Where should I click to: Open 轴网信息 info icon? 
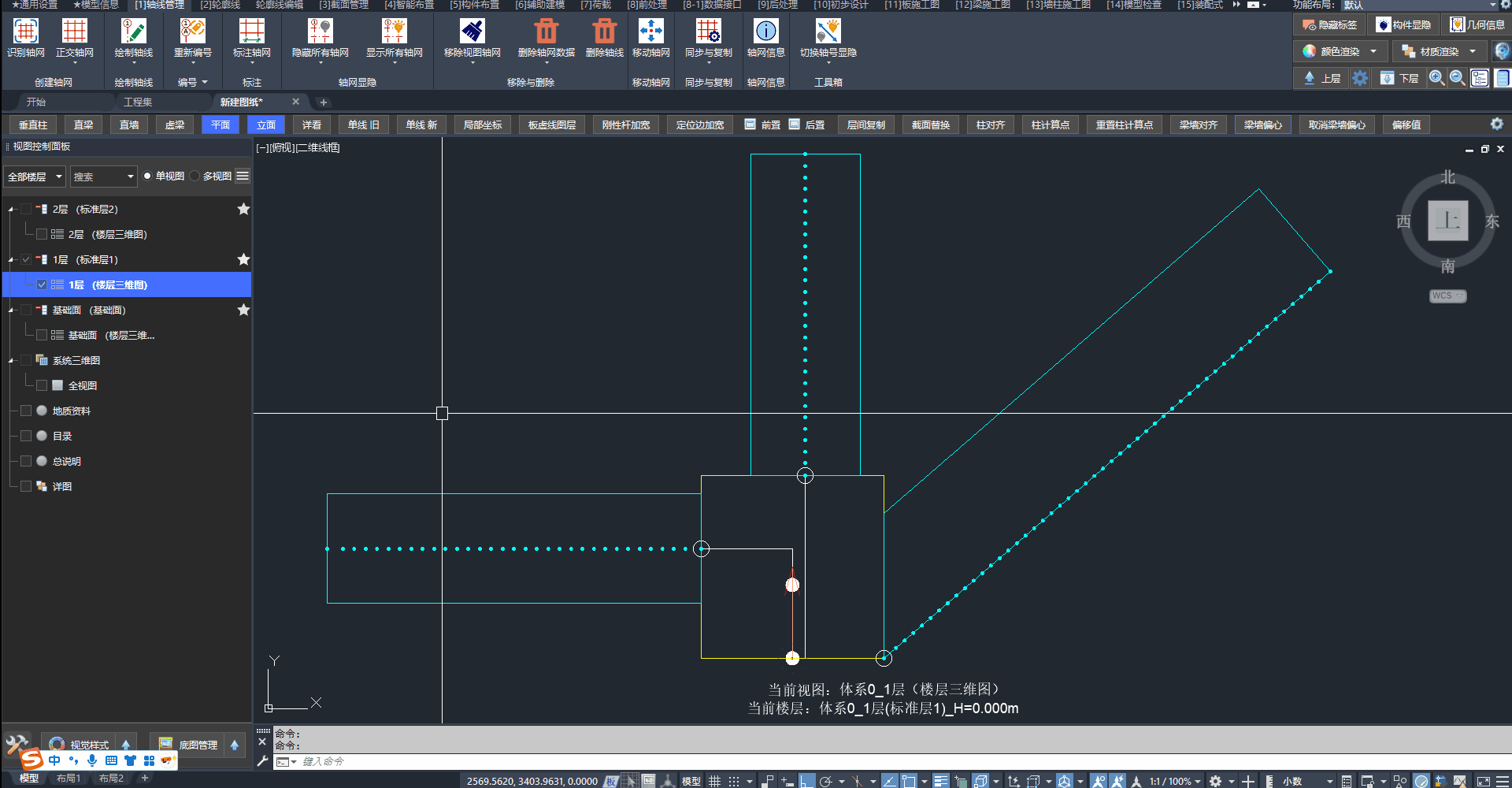tap(765, 32)
